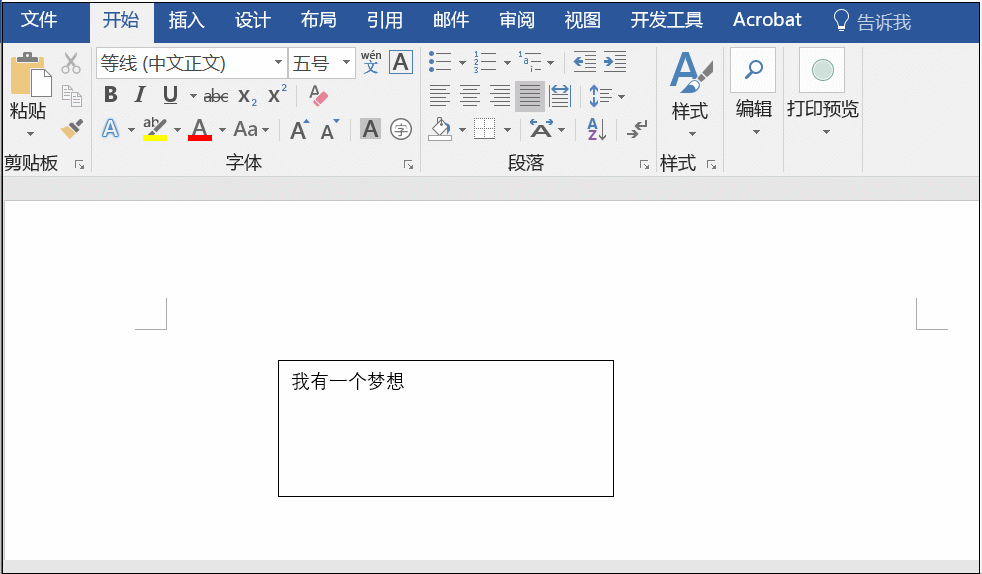Click the numbered list icon

click(x=485, y=62)
